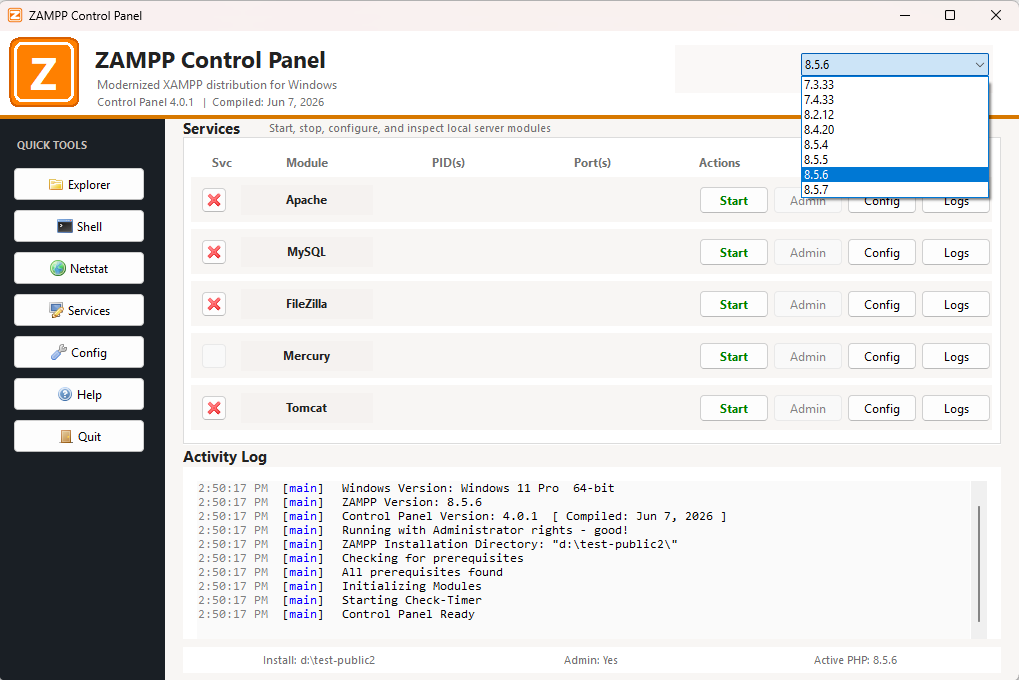
Task: Open the Services quick tool
Action: (79, 311)
